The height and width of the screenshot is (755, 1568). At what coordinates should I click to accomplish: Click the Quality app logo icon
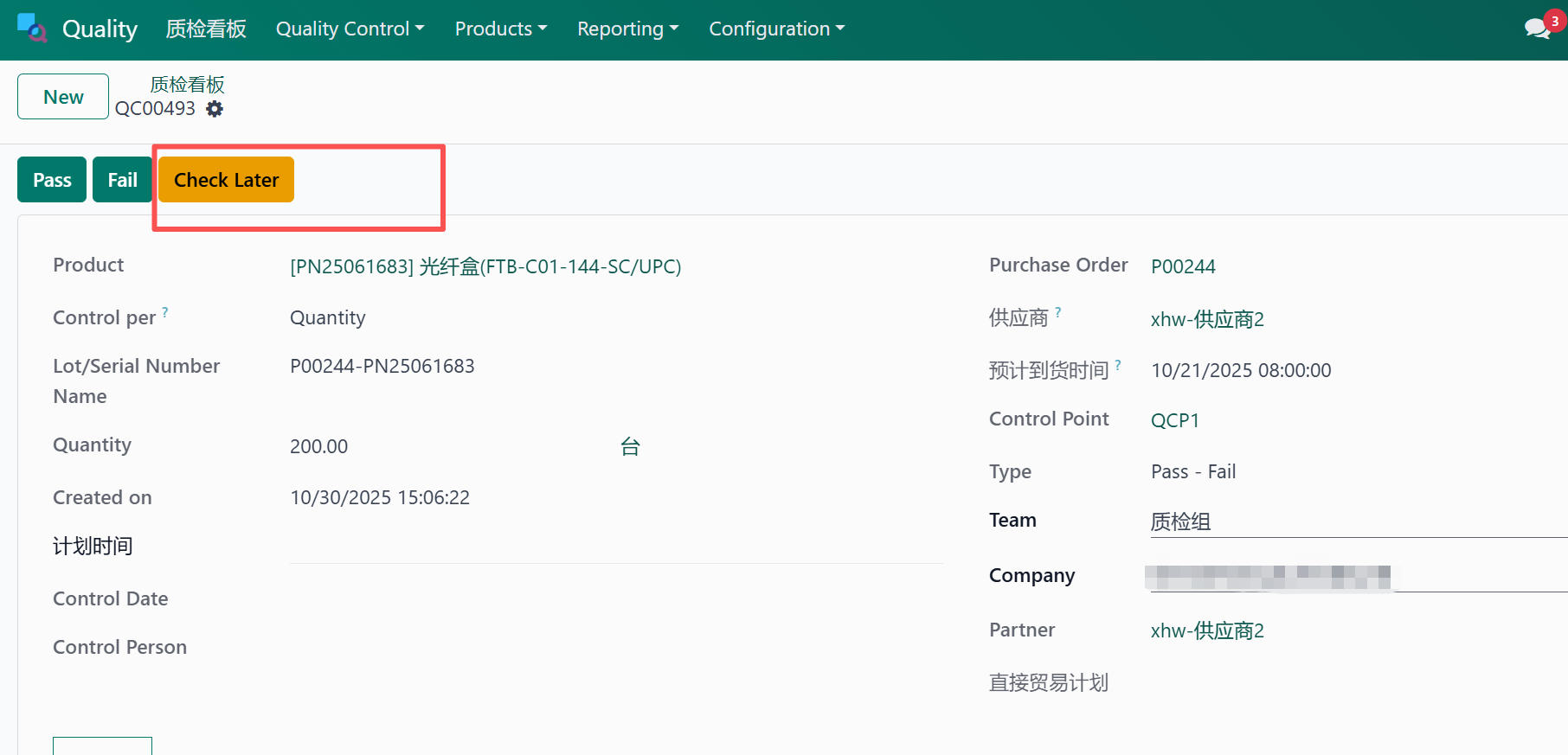click(32, 29)
